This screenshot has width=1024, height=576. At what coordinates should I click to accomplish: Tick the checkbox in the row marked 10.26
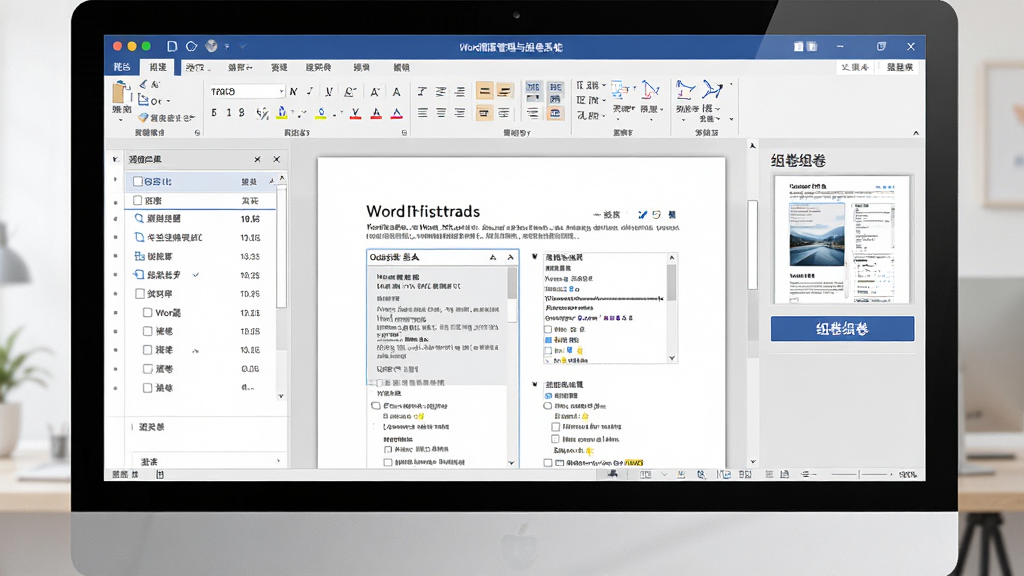click(140, 294)
